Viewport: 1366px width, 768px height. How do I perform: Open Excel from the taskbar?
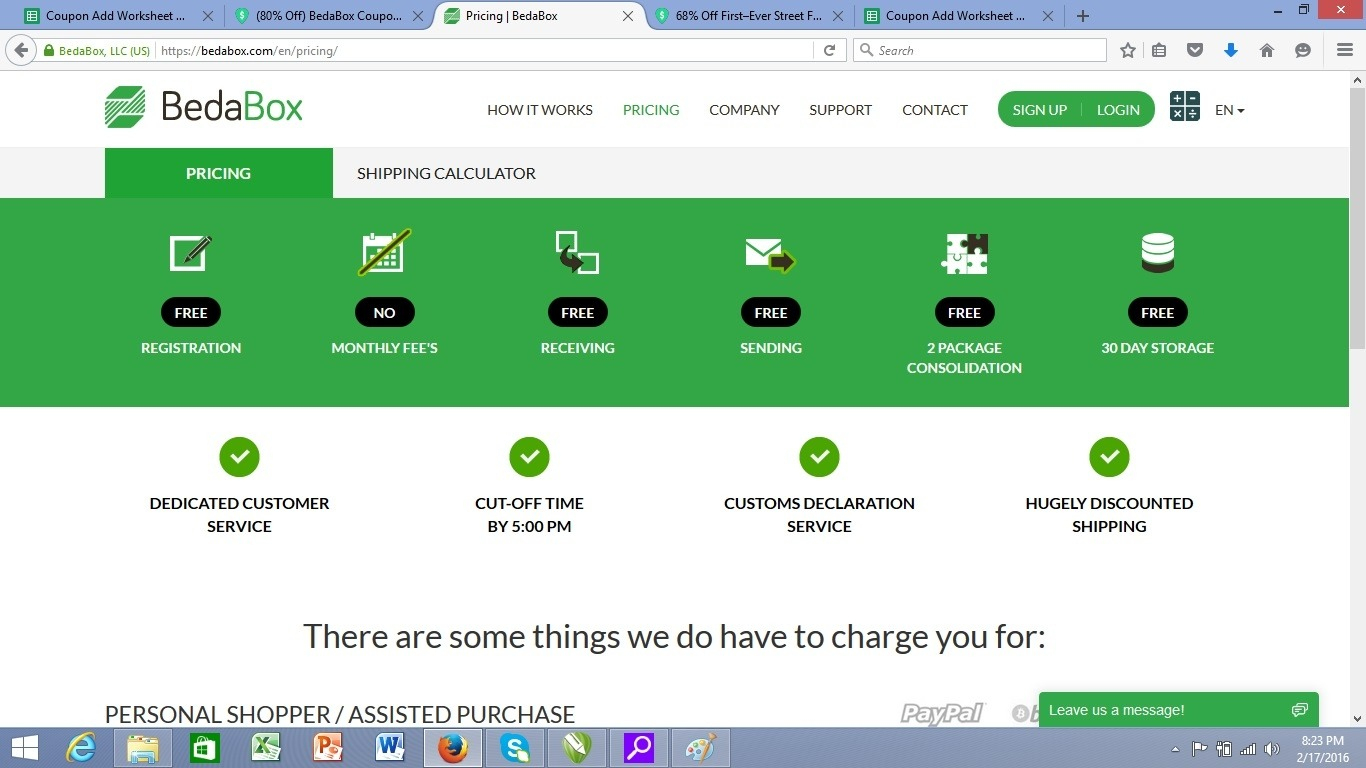(266, 748)
